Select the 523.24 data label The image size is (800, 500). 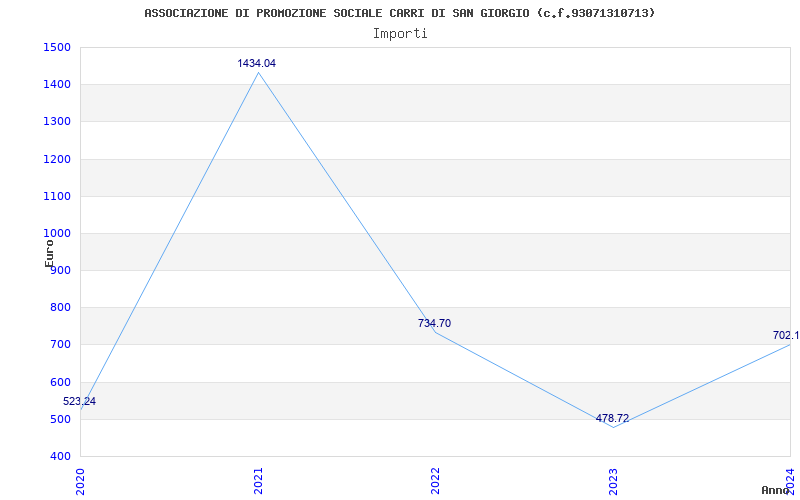pos(80,402)
